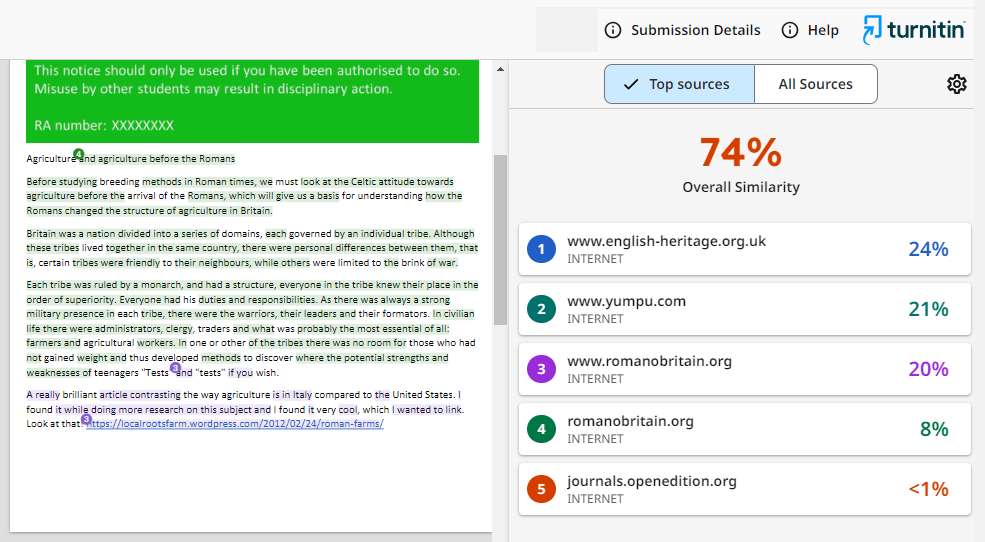Expand the www.yumpu.com source card

click(x=745, y=309)
